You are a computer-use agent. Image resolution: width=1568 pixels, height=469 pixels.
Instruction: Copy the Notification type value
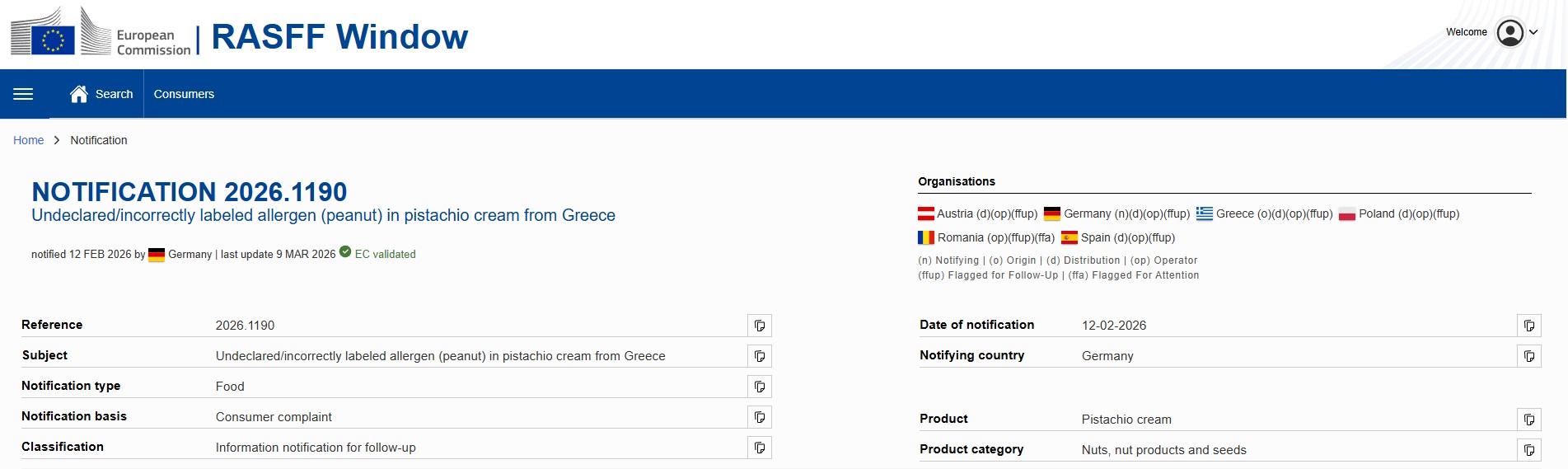(x=759, y=387)
